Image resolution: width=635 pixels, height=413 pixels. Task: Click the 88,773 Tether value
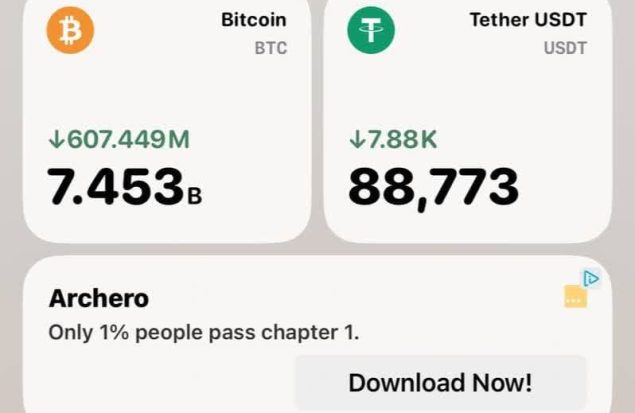point(433,188)
